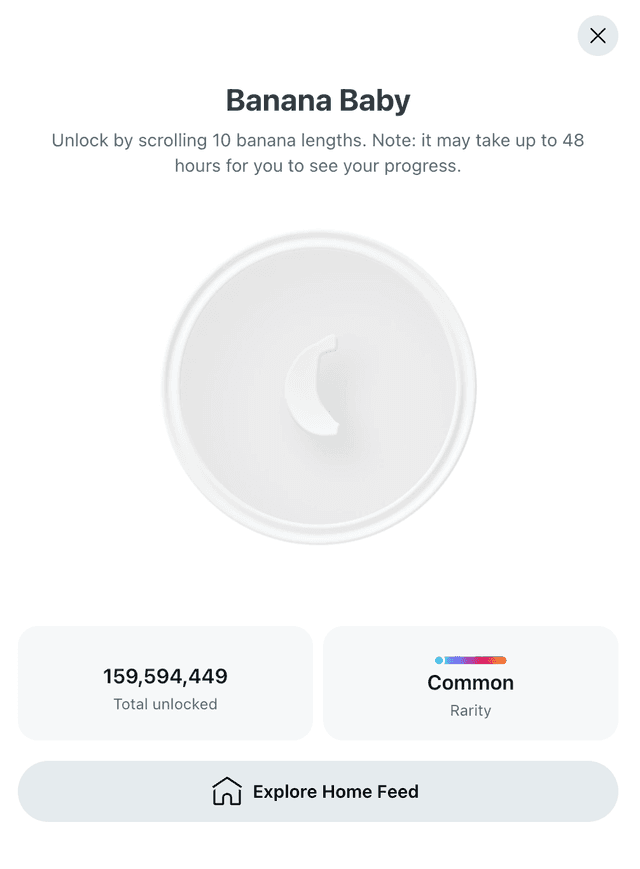
Task: Click the Common rarity label
Action: click(x=470, y=683)
